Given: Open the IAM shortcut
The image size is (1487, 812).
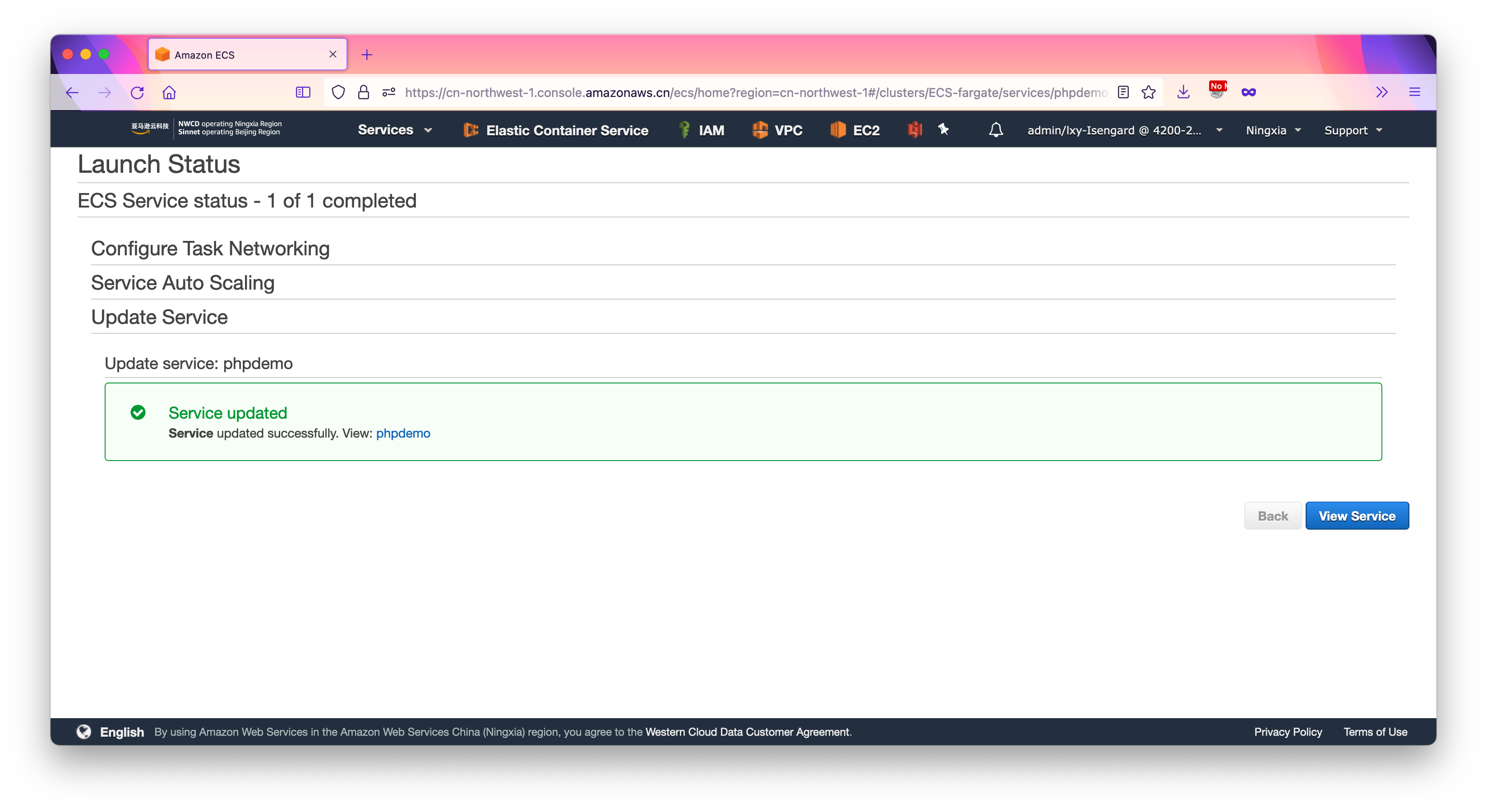Looking at the screenshot, I should coord(702,130).
